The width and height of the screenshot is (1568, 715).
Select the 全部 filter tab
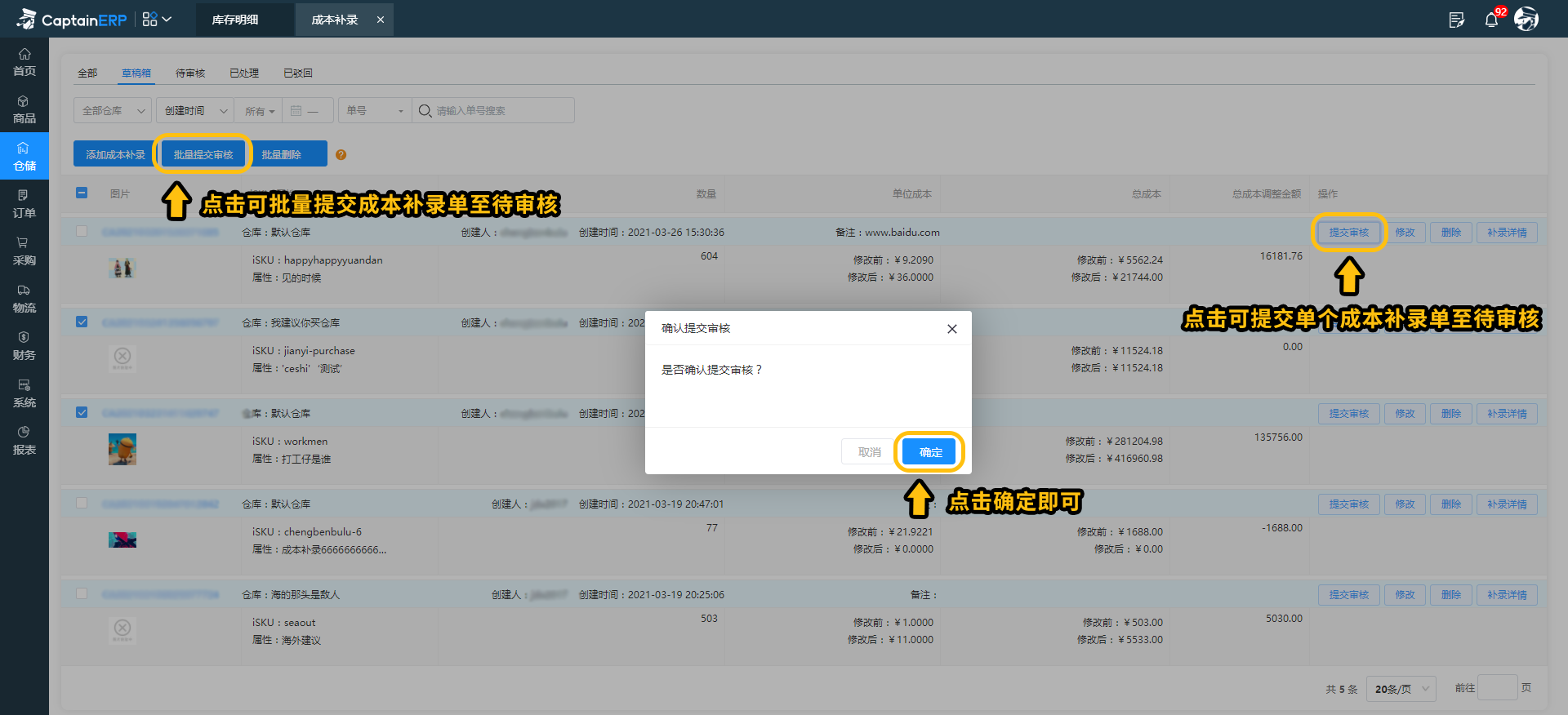tap(87, 73)
